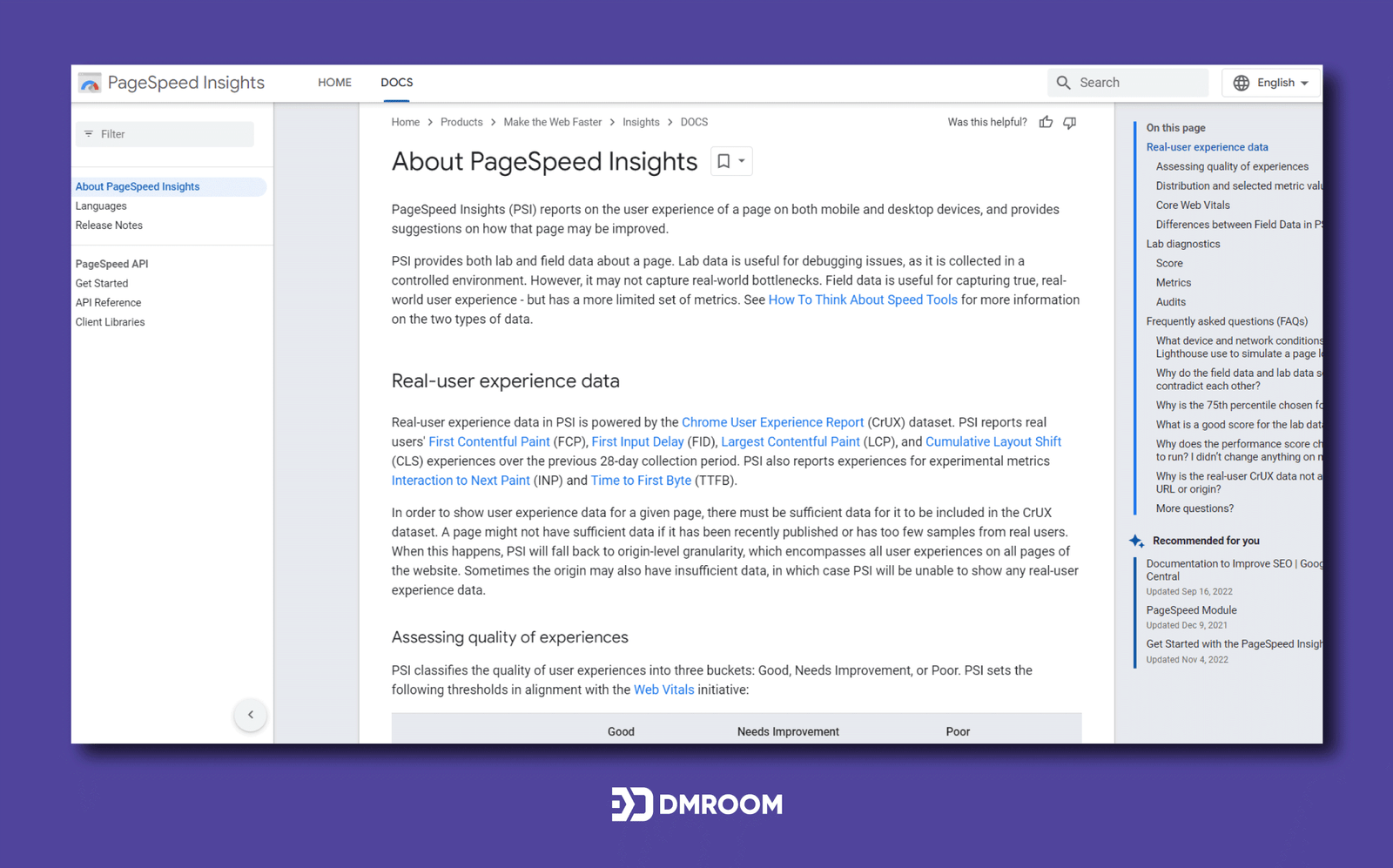Open Cumulative Layout Shift link
Viewport: 1393px width, 868px height.
point(993,441)
